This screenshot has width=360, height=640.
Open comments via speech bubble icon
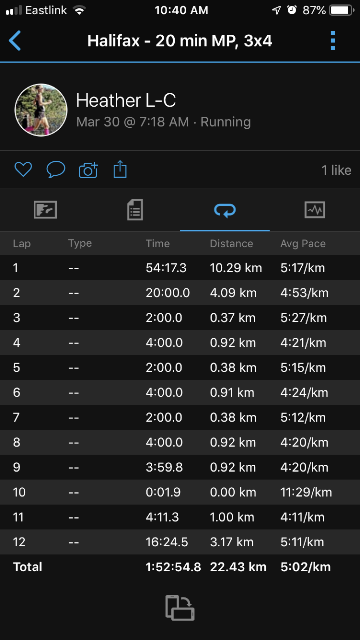click(56, 169)
